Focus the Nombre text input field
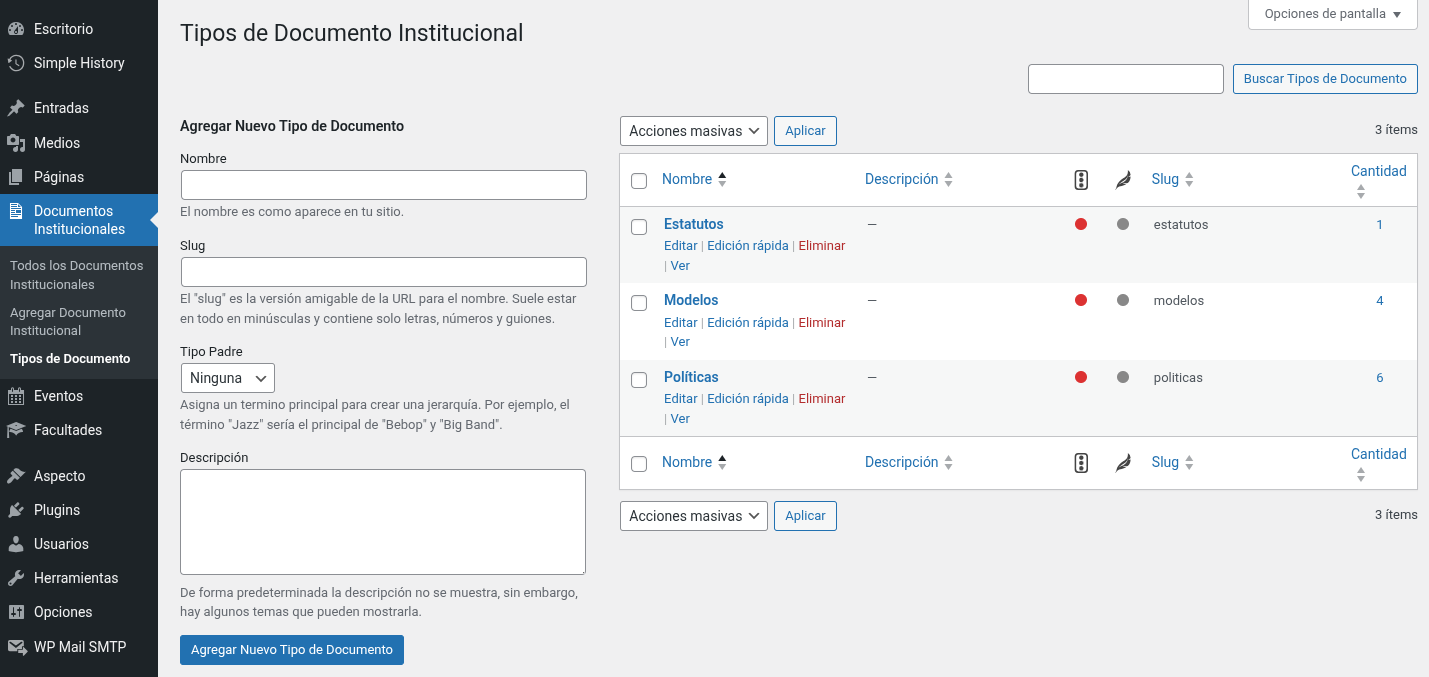This screenshot has height=677, width=1429. pyautogui.click(x=384, y=185)
